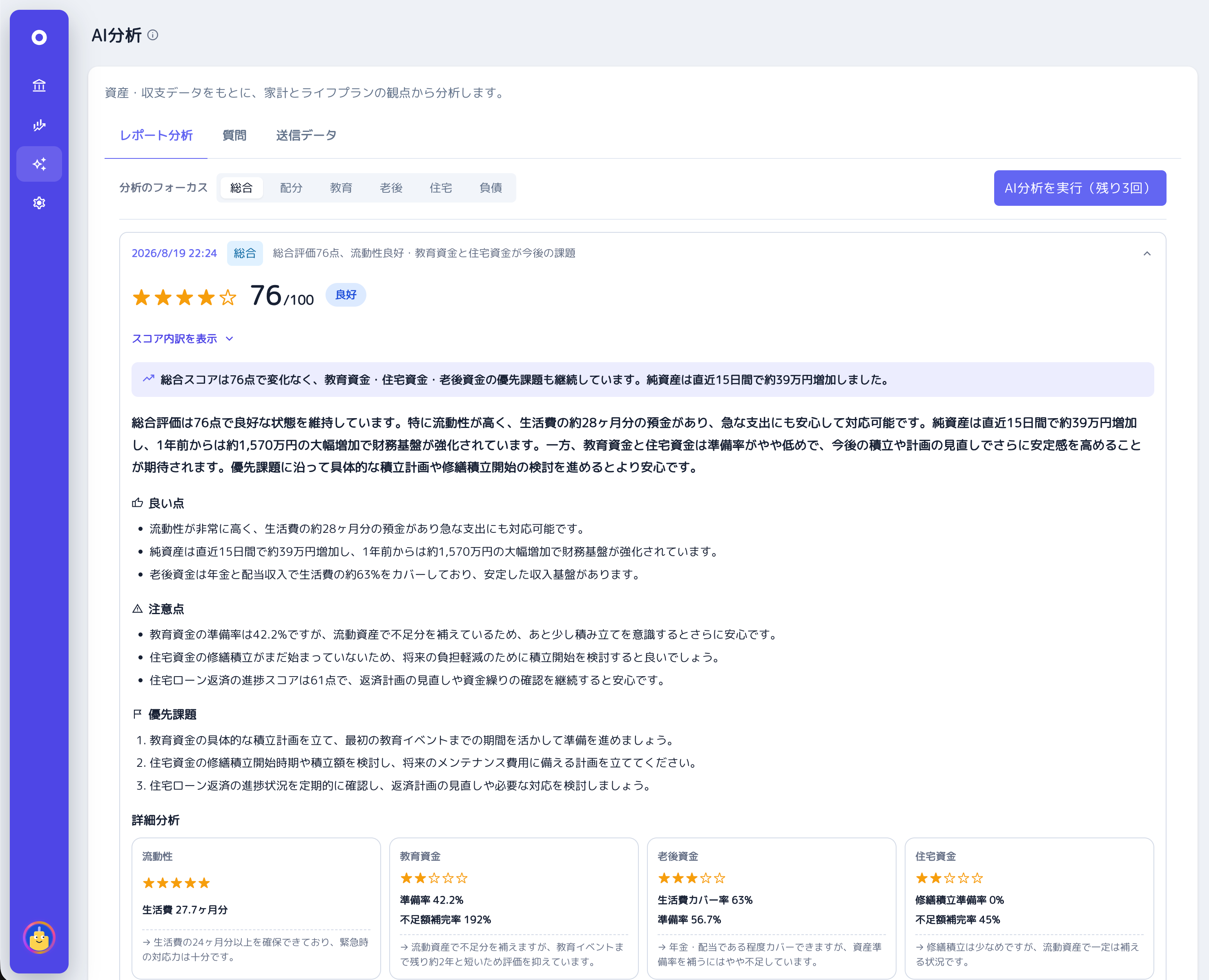Click the 良好 status badge

(x=346, y=295)
